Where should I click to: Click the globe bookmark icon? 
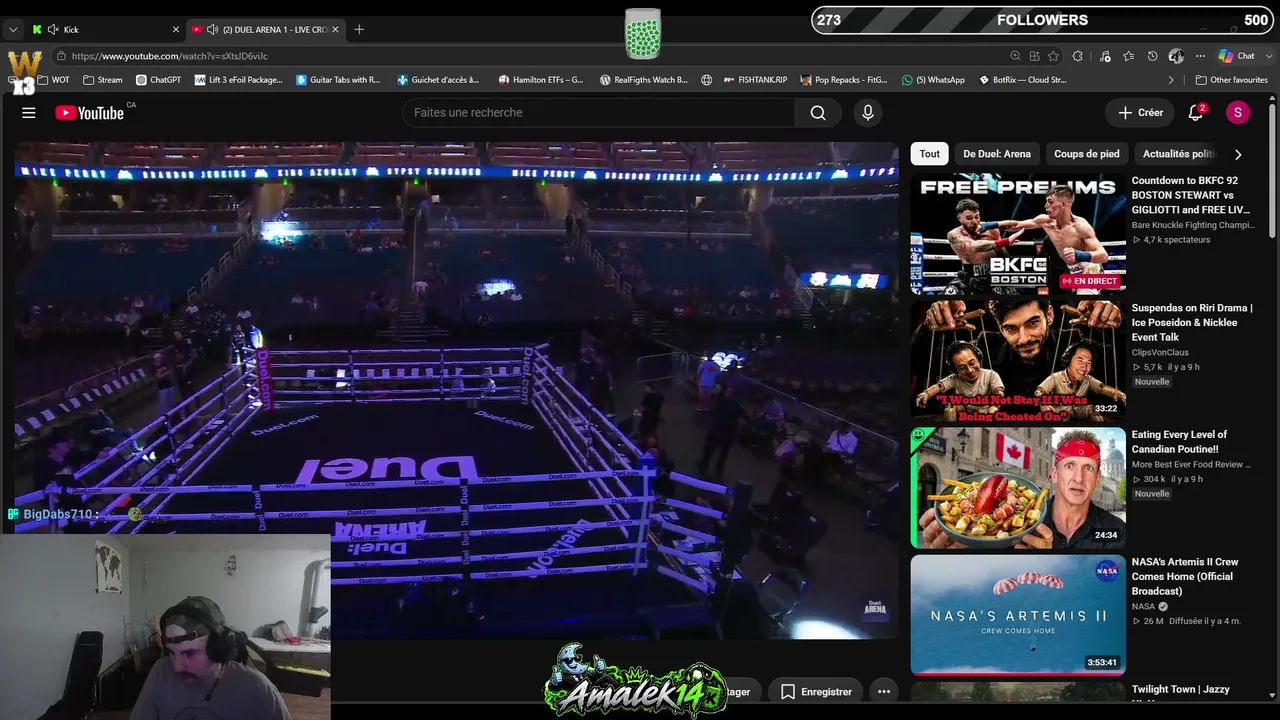click(x=707, y=80)
